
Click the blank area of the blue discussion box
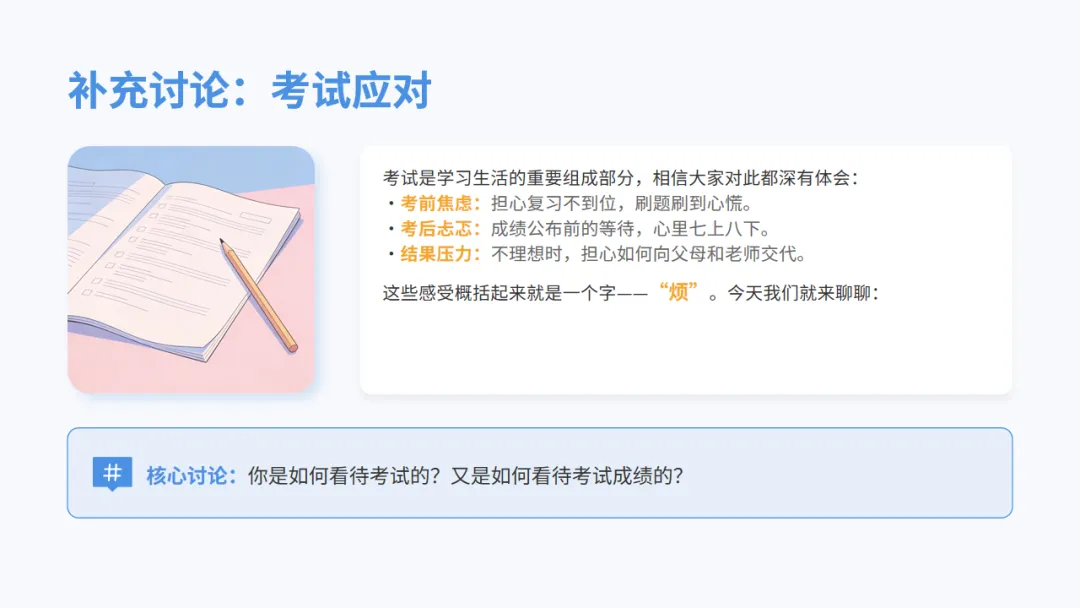tap(847, 474)
